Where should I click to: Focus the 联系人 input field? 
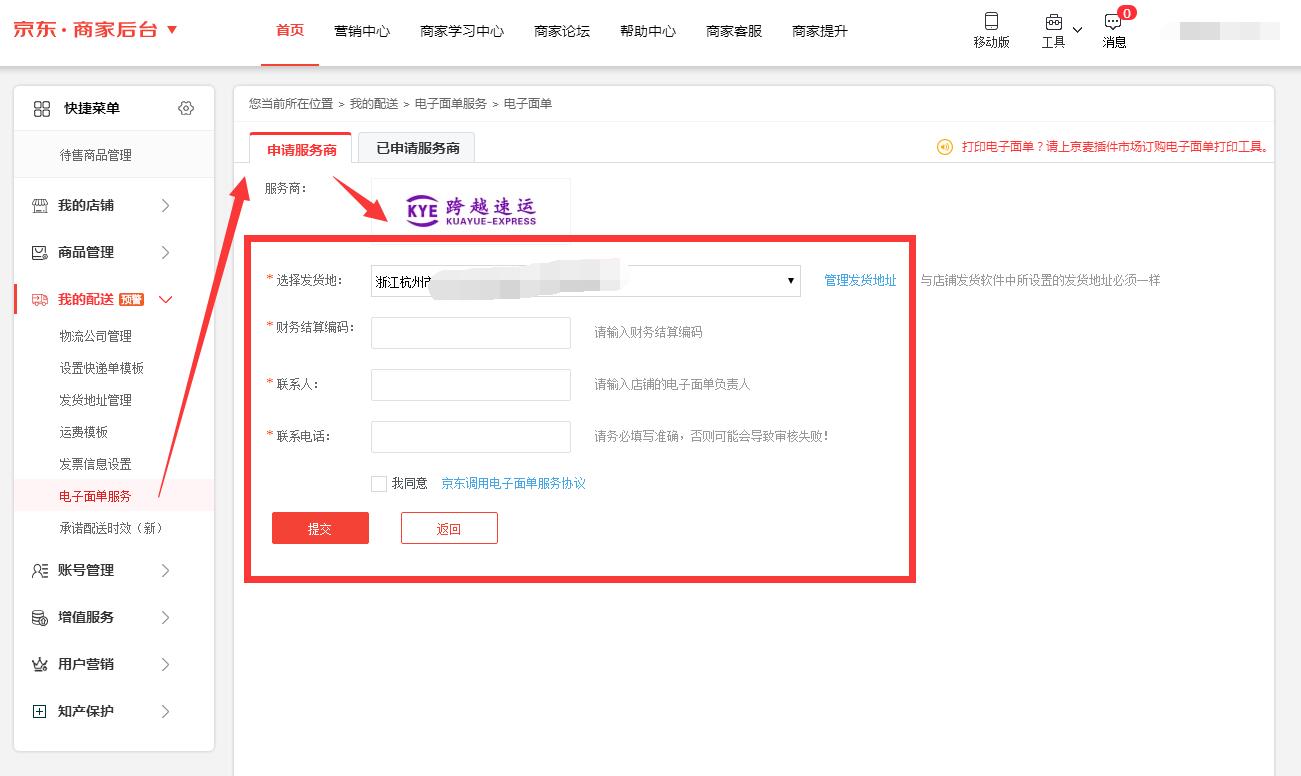pos(471,385)
